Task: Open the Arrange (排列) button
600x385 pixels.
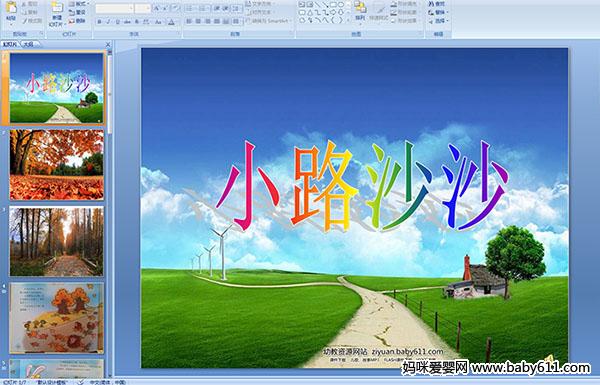Action: click(360, 11)
